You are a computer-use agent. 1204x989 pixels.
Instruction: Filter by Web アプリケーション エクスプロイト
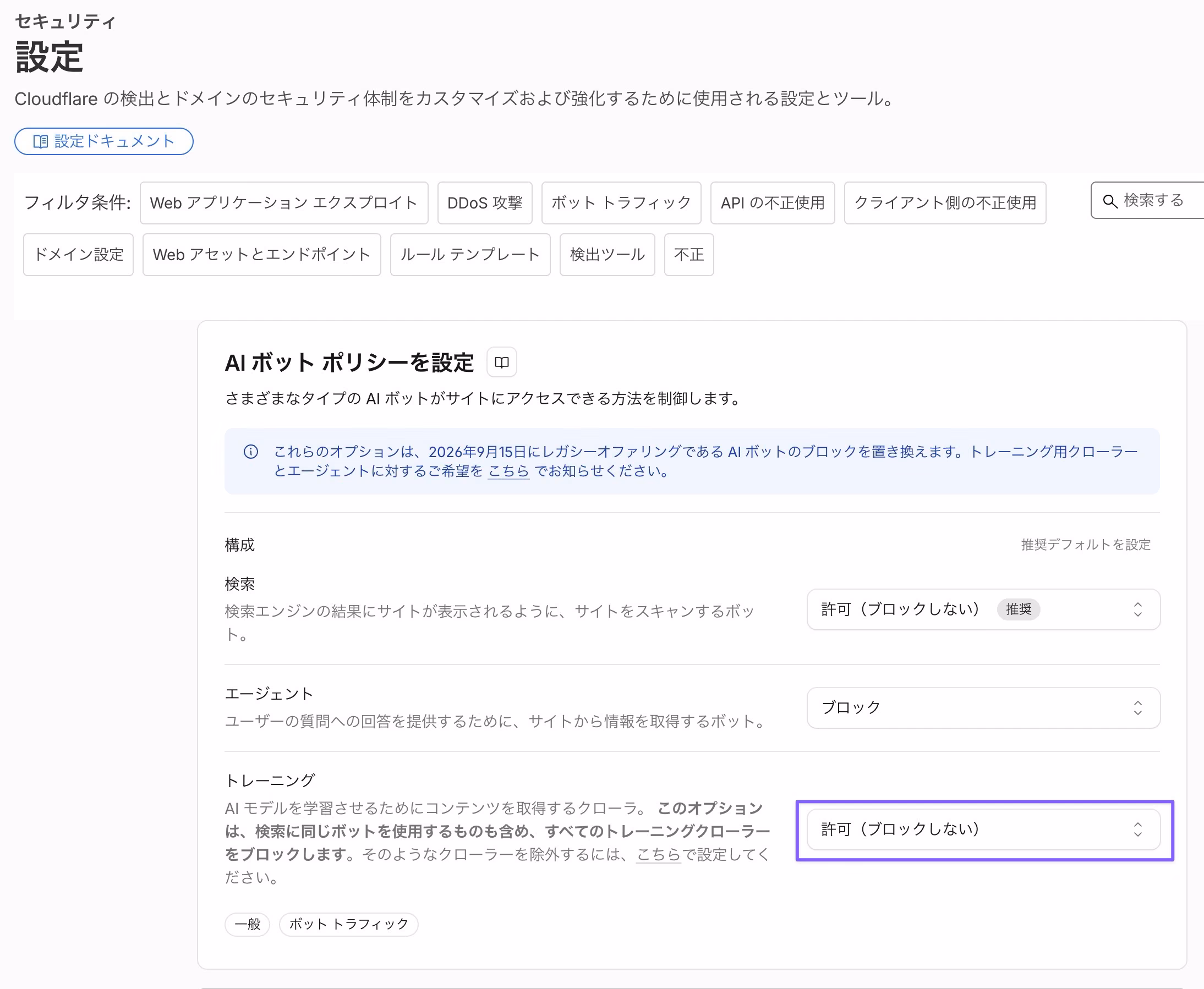point(284,203)
